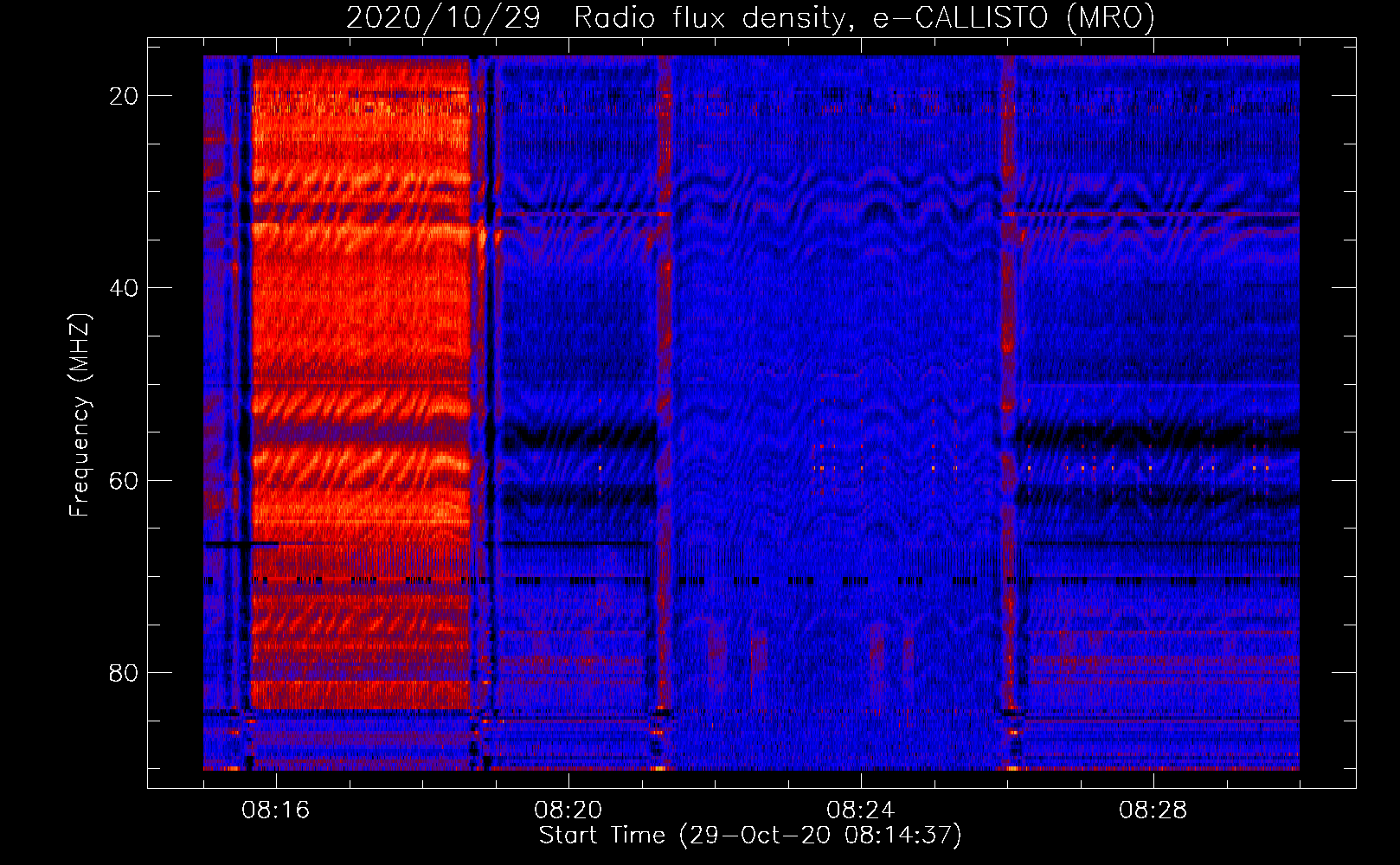Click the 08:24 time axis label

pos(861,811)
